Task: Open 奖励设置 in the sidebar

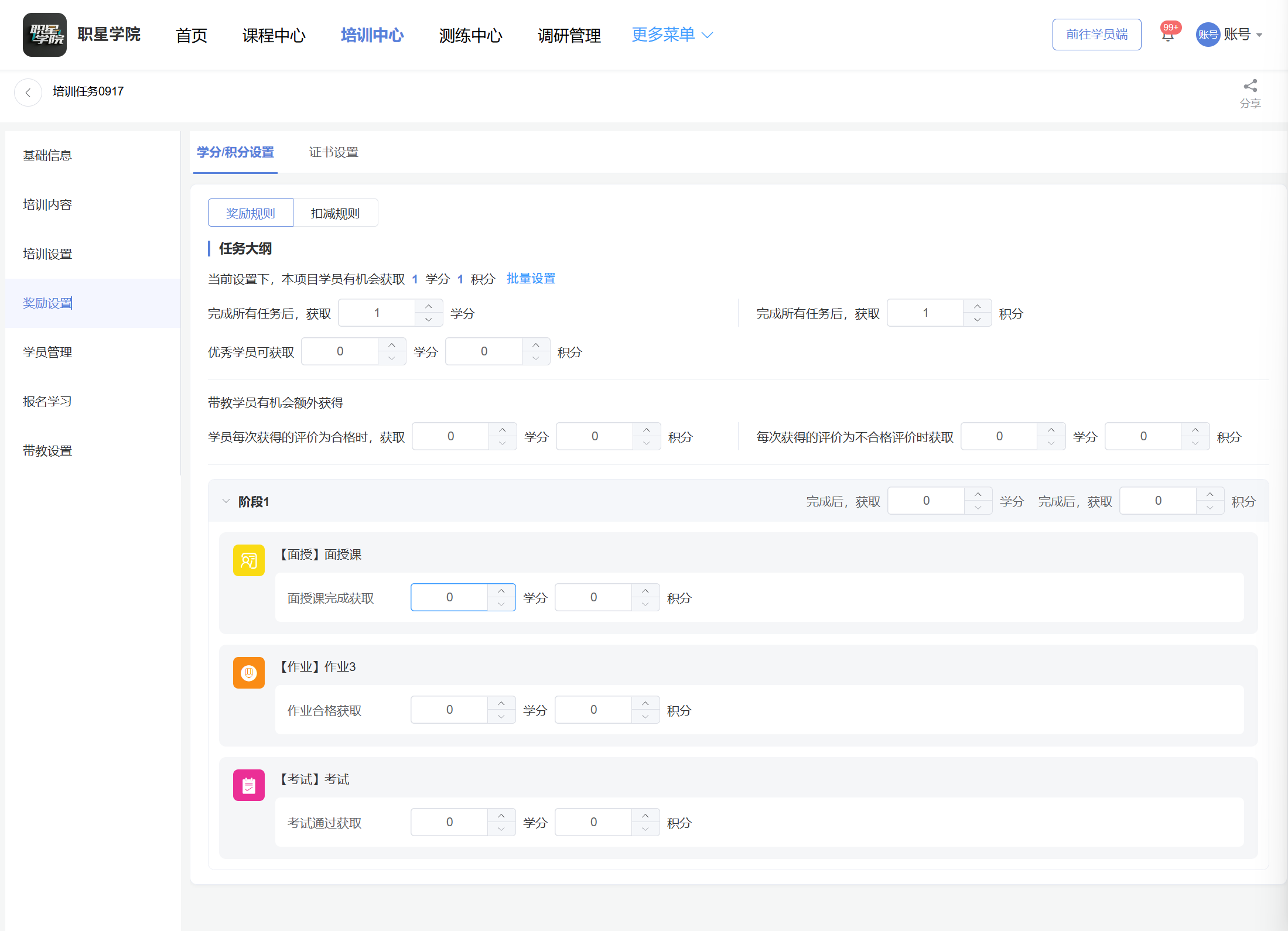Action: pyautogui.click(x=47, y=303)
